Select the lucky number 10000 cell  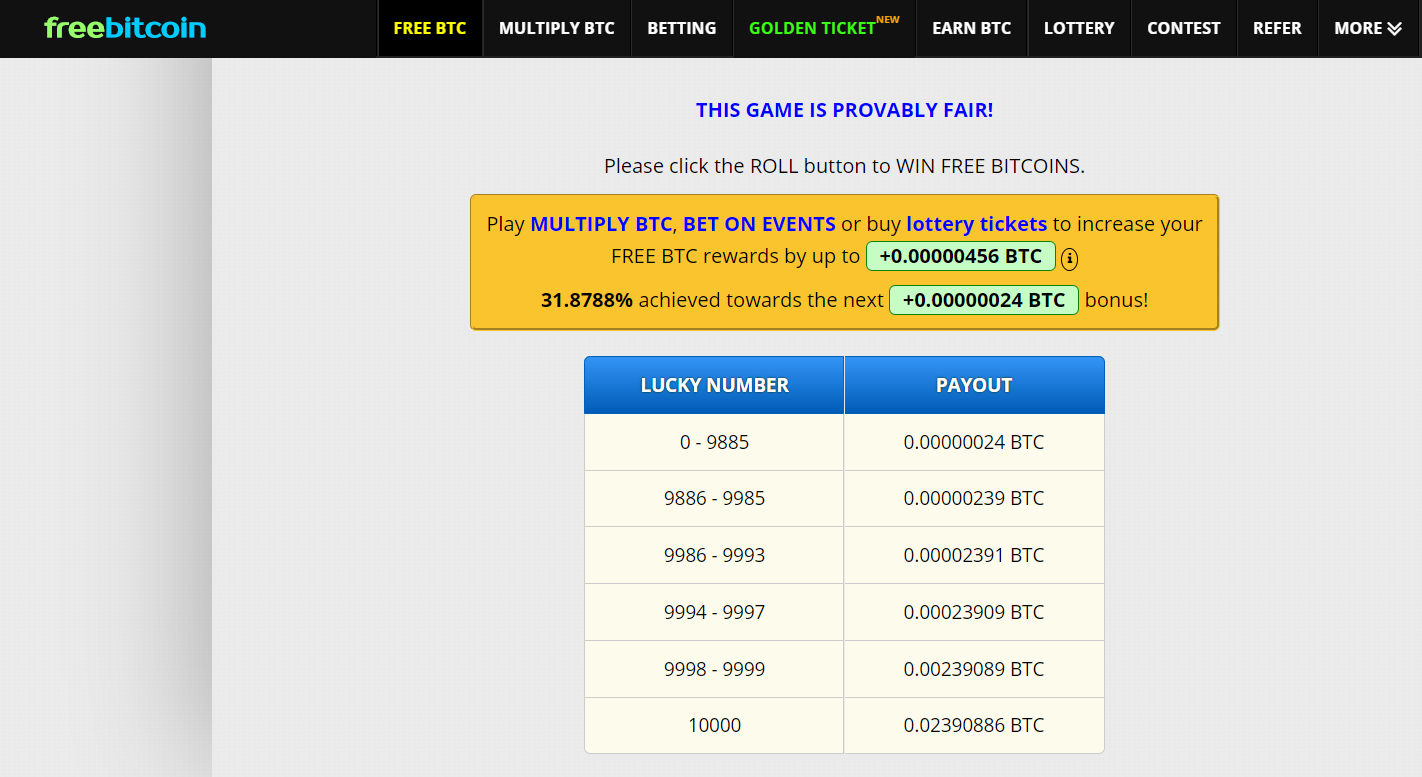714,725
